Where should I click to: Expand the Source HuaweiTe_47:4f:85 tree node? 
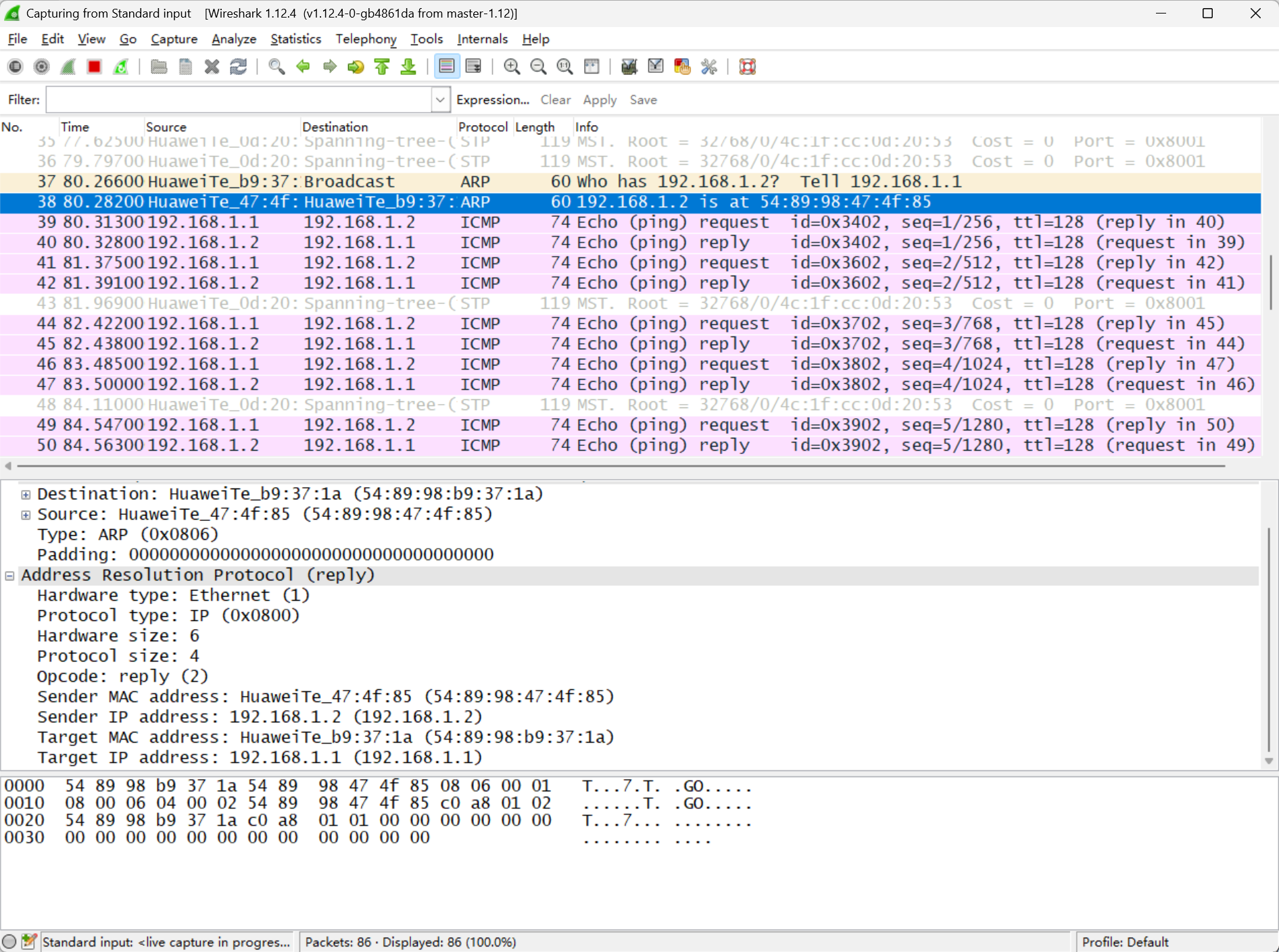[x=26, y=515]
